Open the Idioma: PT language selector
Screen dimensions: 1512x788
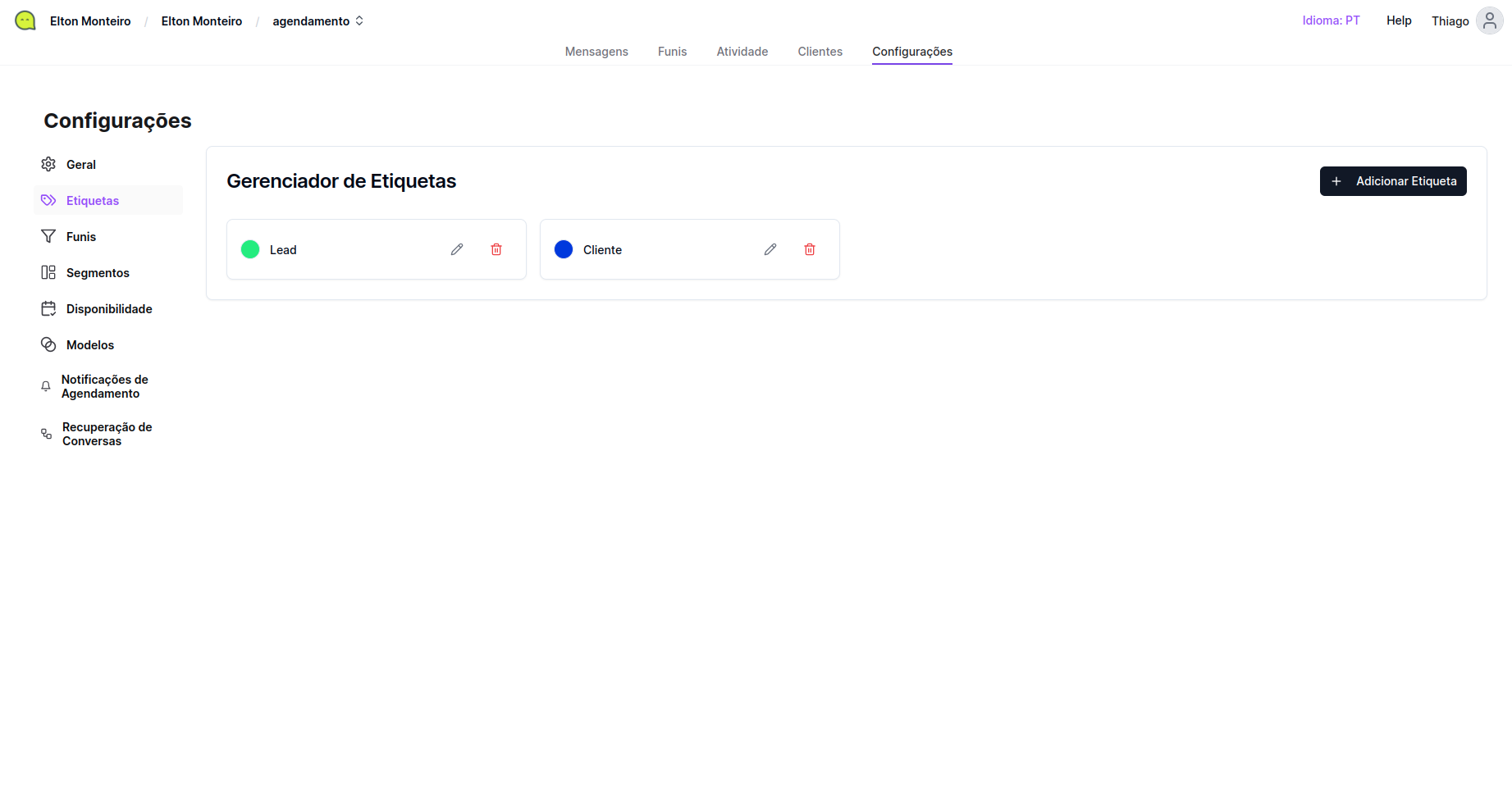coord(1331,20)
